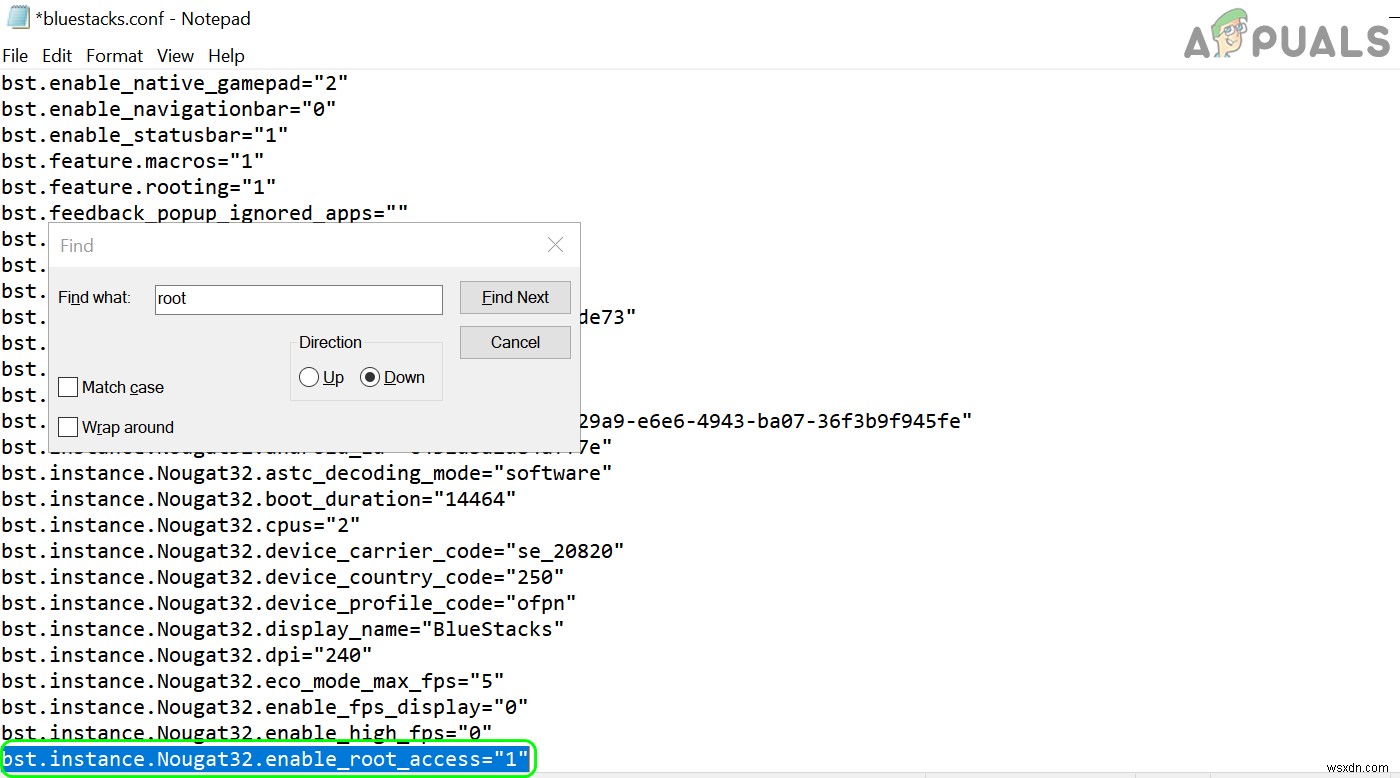Screen dimensions: 1400x778
Task: Click line device_carrier_code="se_20820"
Action: coord(313,551)
